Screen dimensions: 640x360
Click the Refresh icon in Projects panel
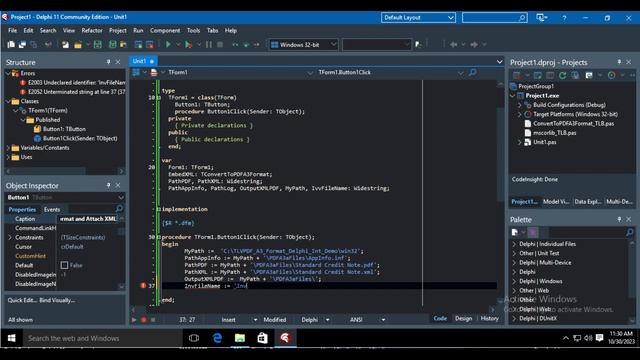click(562, 76)
